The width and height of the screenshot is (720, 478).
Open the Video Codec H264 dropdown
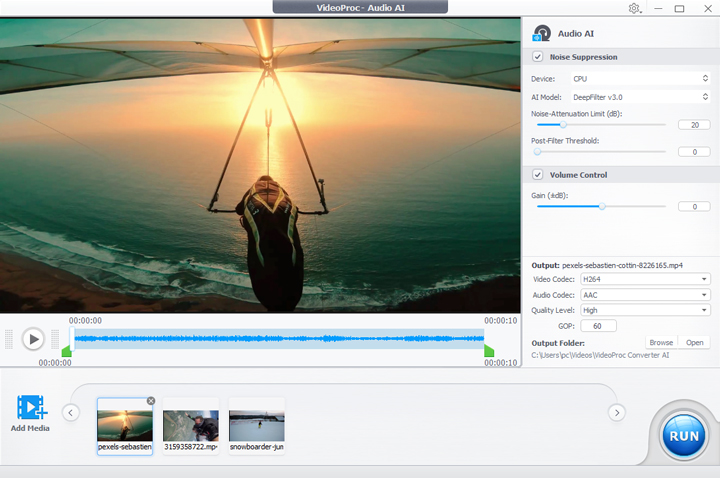tap(645, 279)
